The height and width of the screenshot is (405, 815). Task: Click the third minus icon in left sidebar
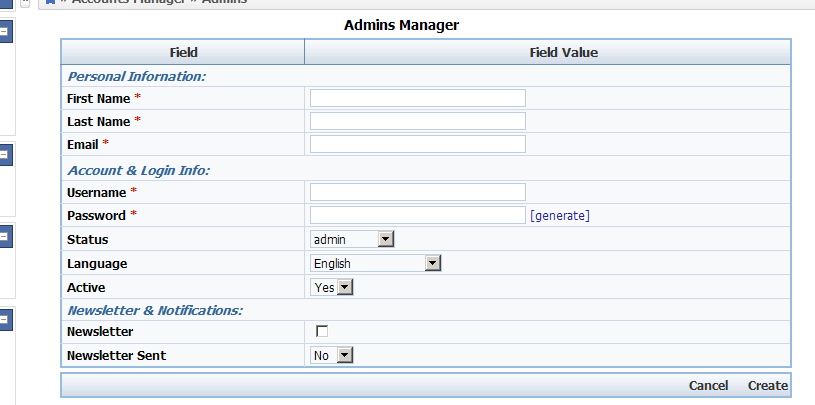tap(4, 237)
